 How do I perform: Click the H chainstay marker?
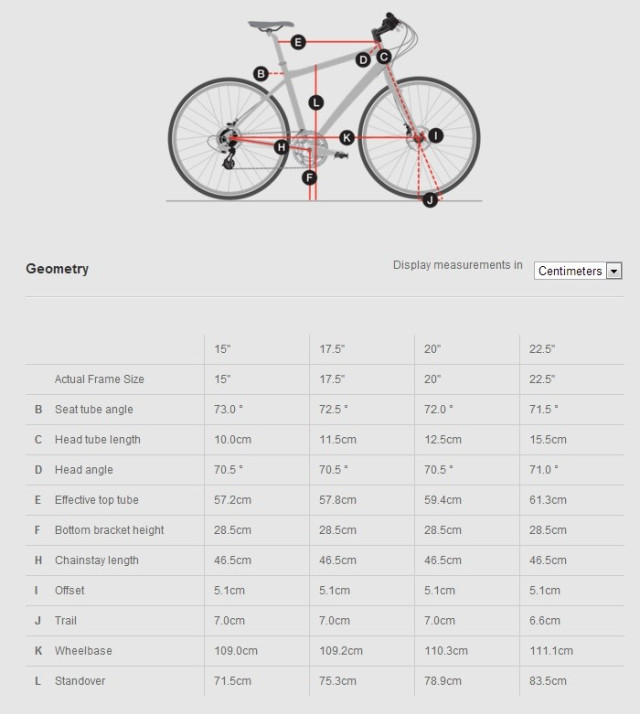pyautogui.click(x=281, y=148)
